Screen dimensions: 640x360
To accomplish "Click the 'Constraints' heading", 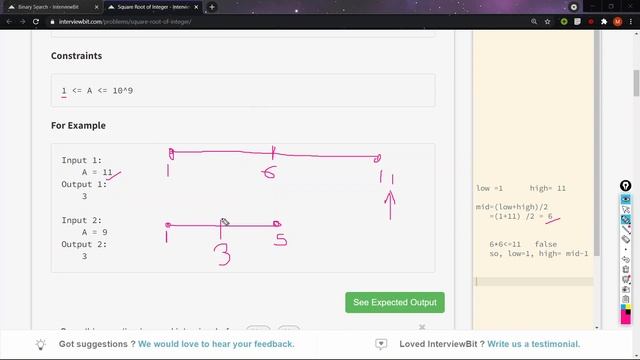I will coord(76,56).
